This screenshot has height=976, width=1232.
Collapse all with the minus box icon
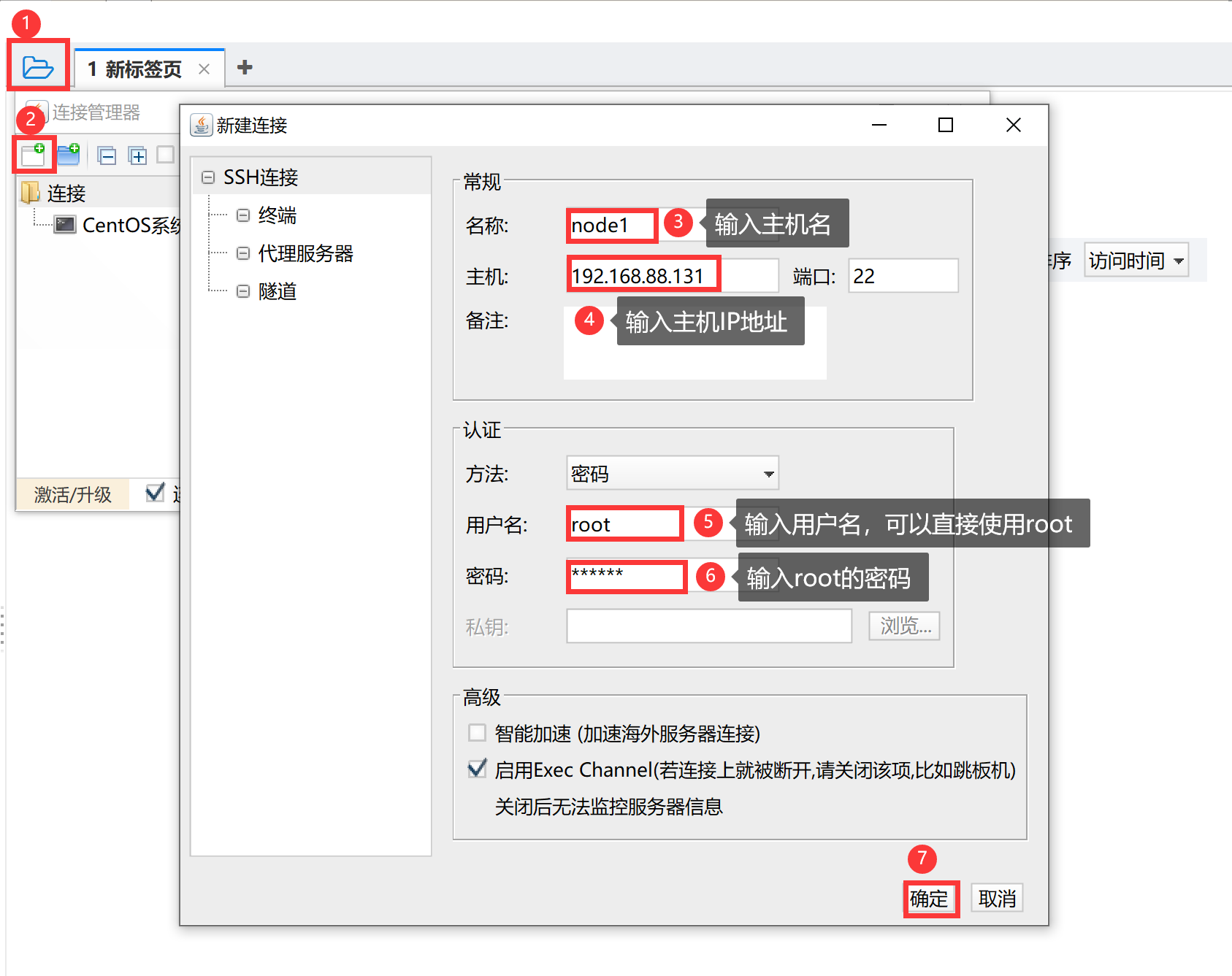click(107, 155)
